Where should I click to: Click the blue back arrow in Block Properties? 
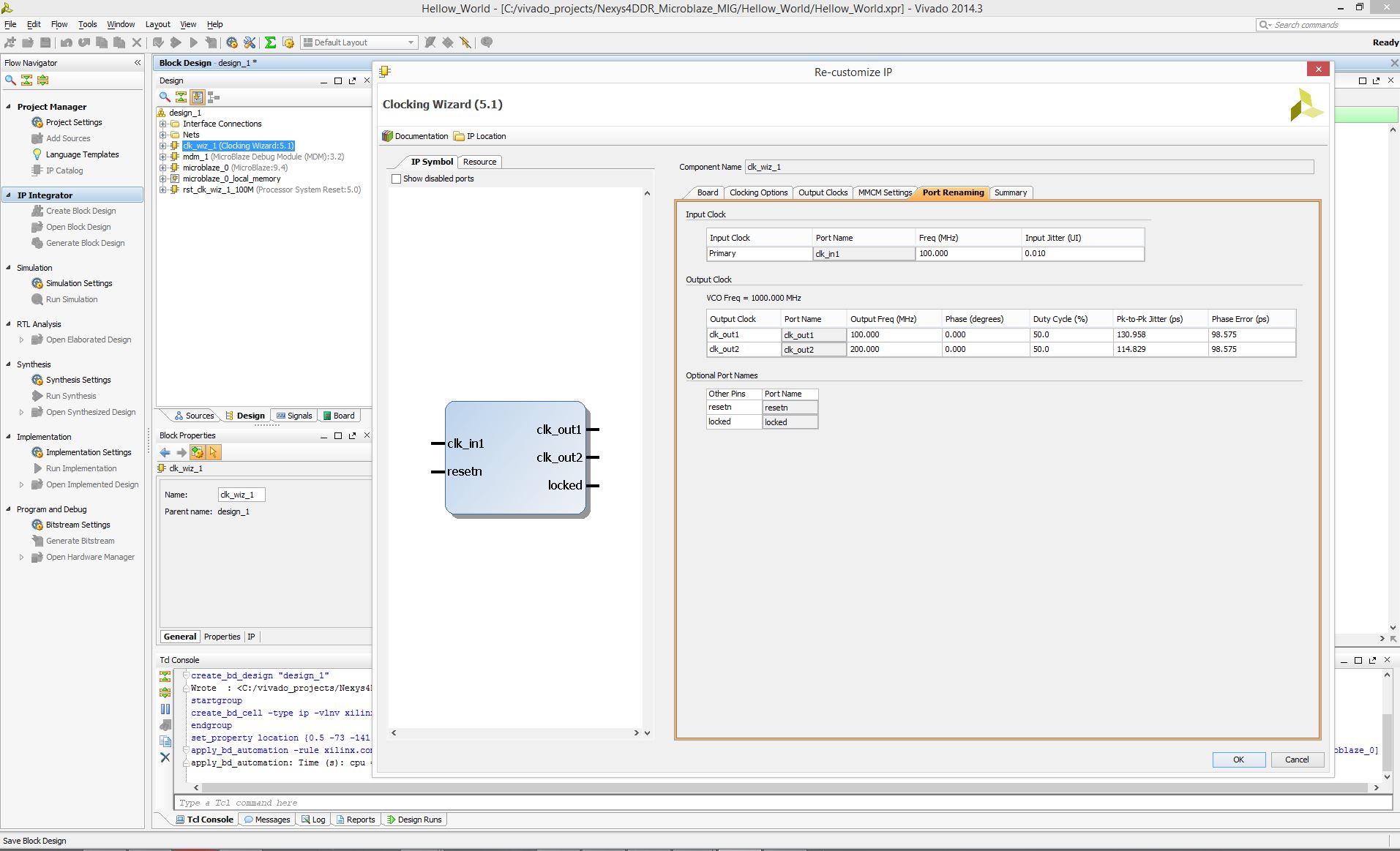tap(165, 452)
